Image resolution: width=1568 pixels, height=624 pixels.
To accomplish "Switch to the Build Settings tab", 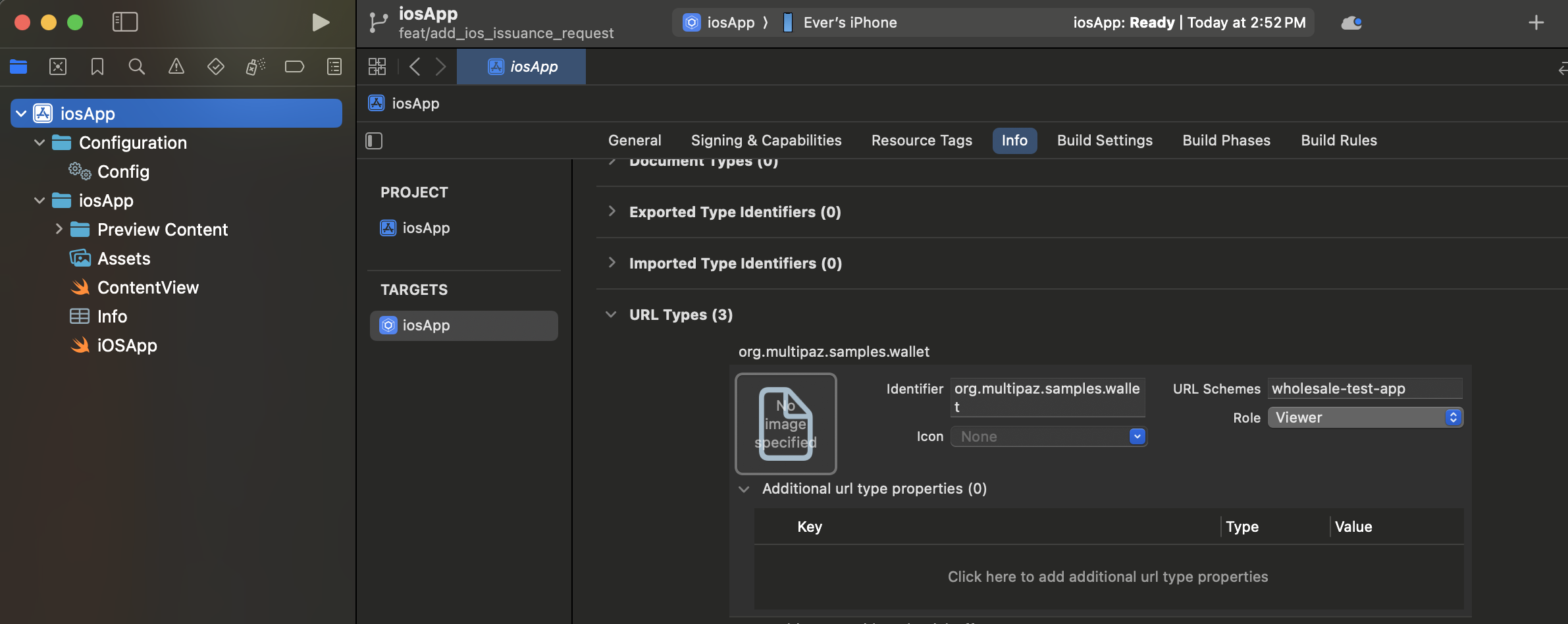I will point(1104,140).
